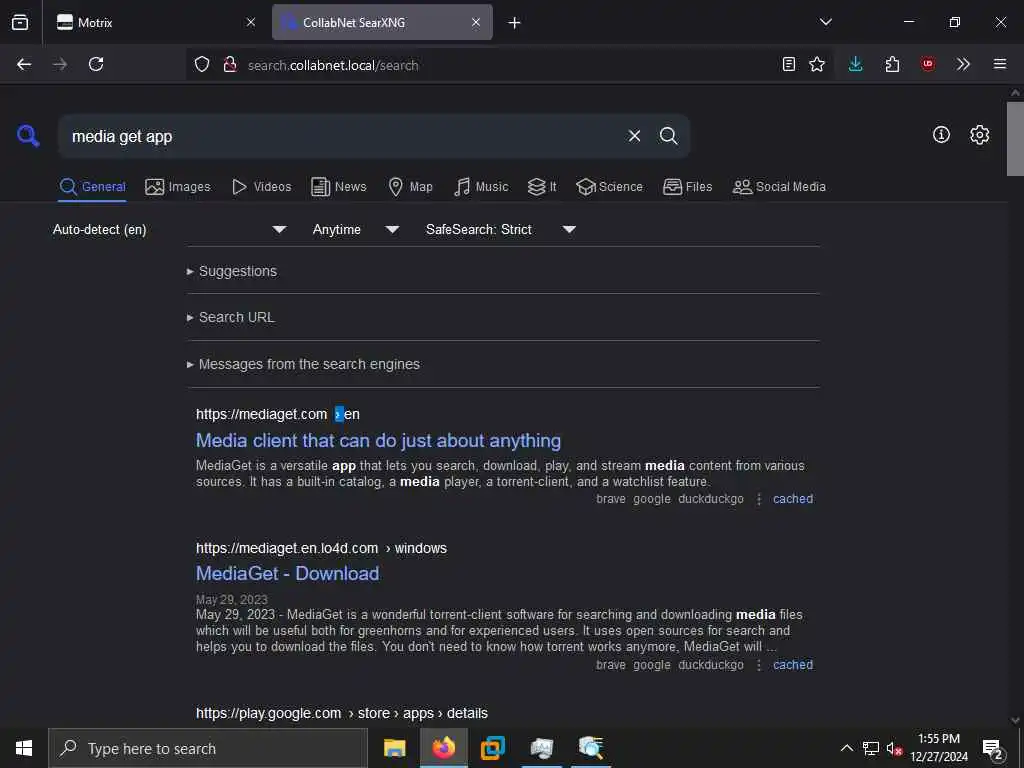Open 'Media client that can do just about anything'

[378, 441]
